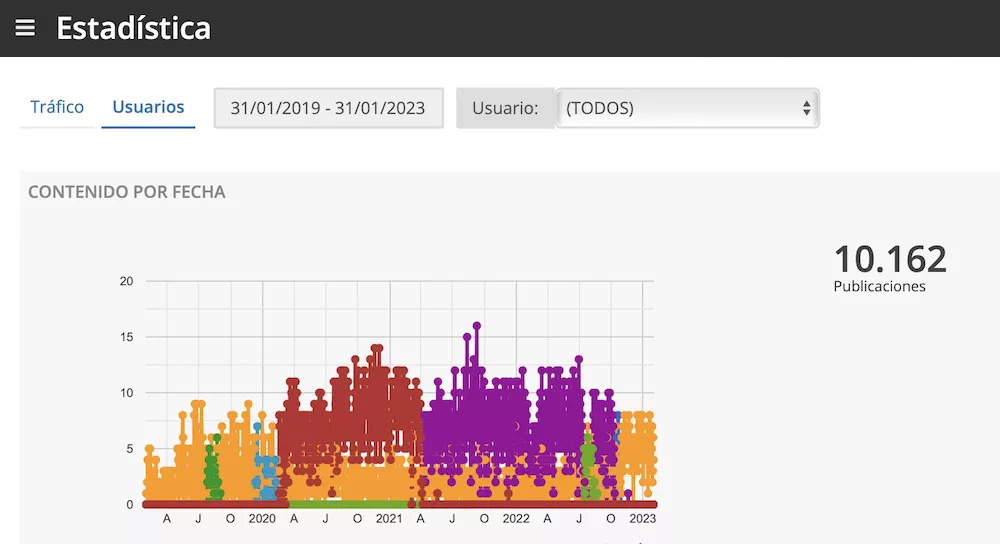Select the tallest purple data point near 16
The width and height of the screenshot is (1000, 544).
477,326
